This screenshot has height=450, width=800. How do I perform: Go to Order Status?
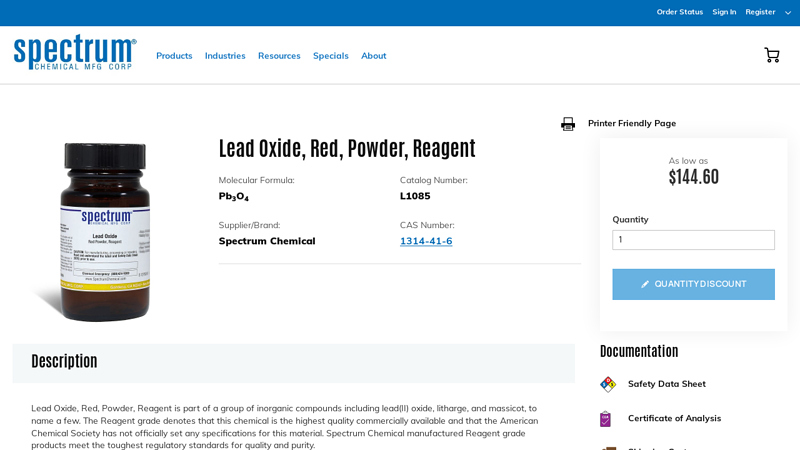(x=680, y=12)
